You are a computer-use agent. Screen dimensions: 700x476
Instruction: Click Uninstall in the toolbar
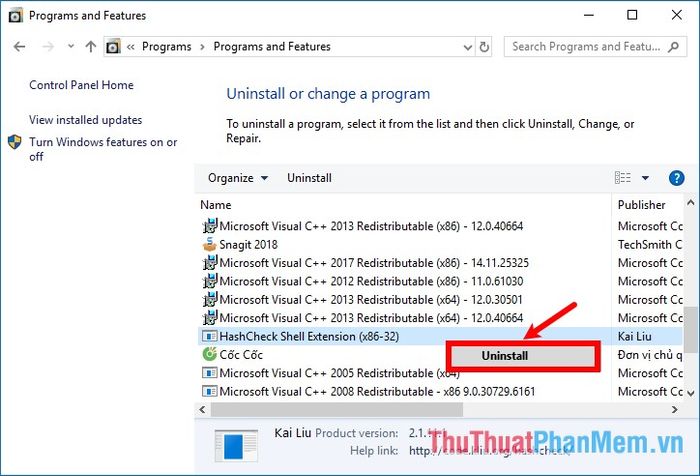click(309, 178)
